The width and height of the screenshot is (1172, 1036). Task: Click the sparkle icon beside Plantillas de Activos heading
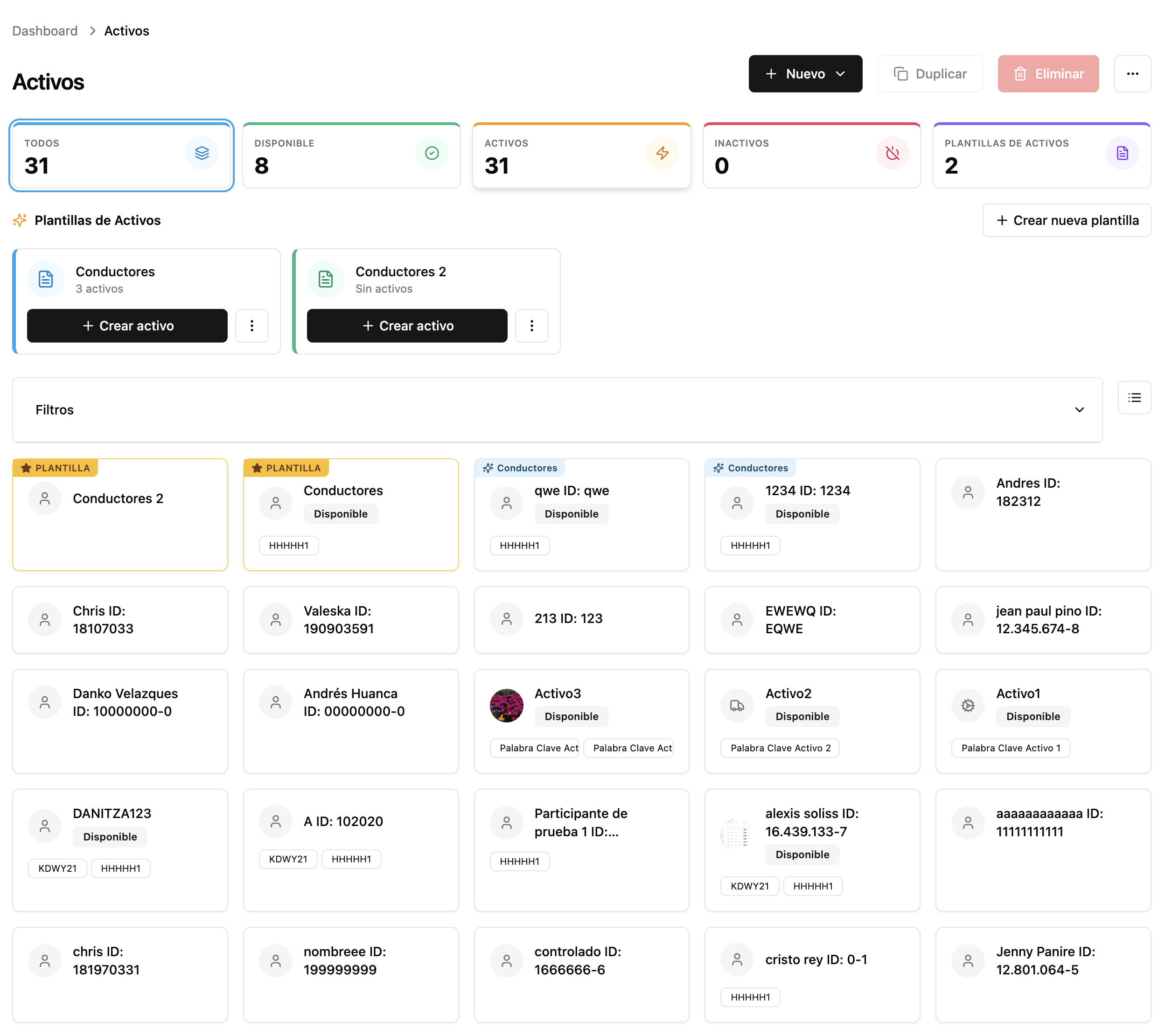[x=20, y=220]
